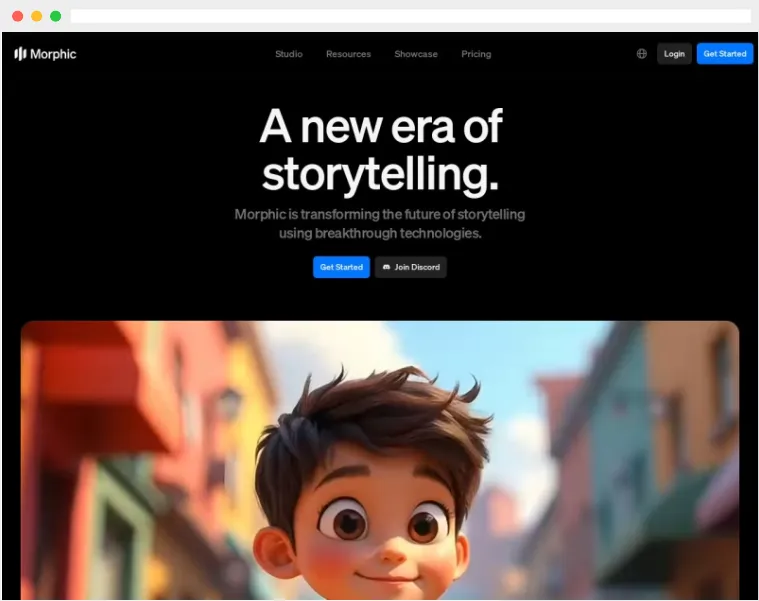
Task: Click the red close window dot
Action: pos(17,16)
